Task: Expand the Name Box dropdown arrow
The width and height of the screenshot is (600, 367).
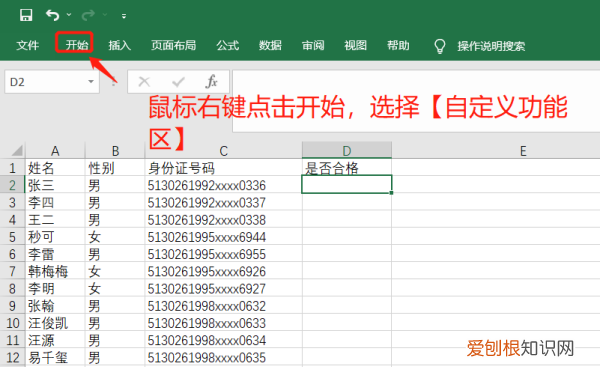Action: tap(91, 82)
